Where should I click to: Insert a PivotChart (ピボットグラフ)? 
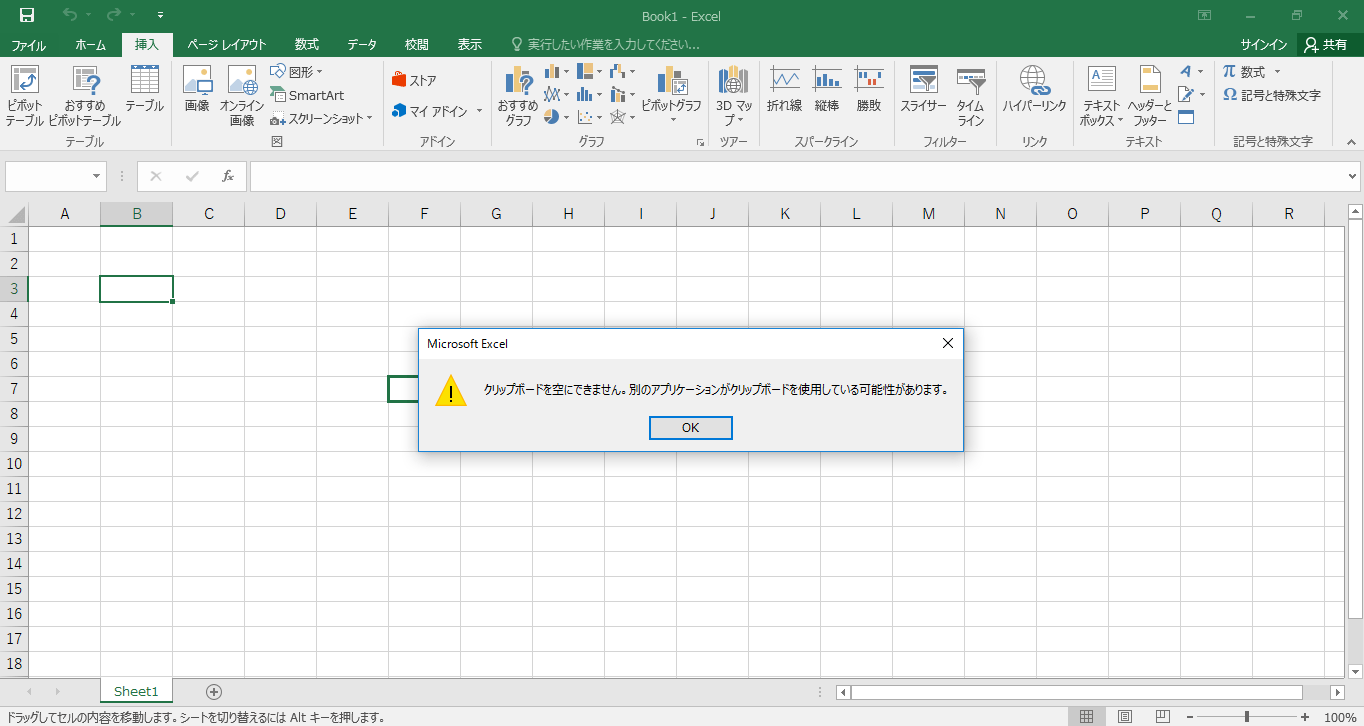click(672, 95)
